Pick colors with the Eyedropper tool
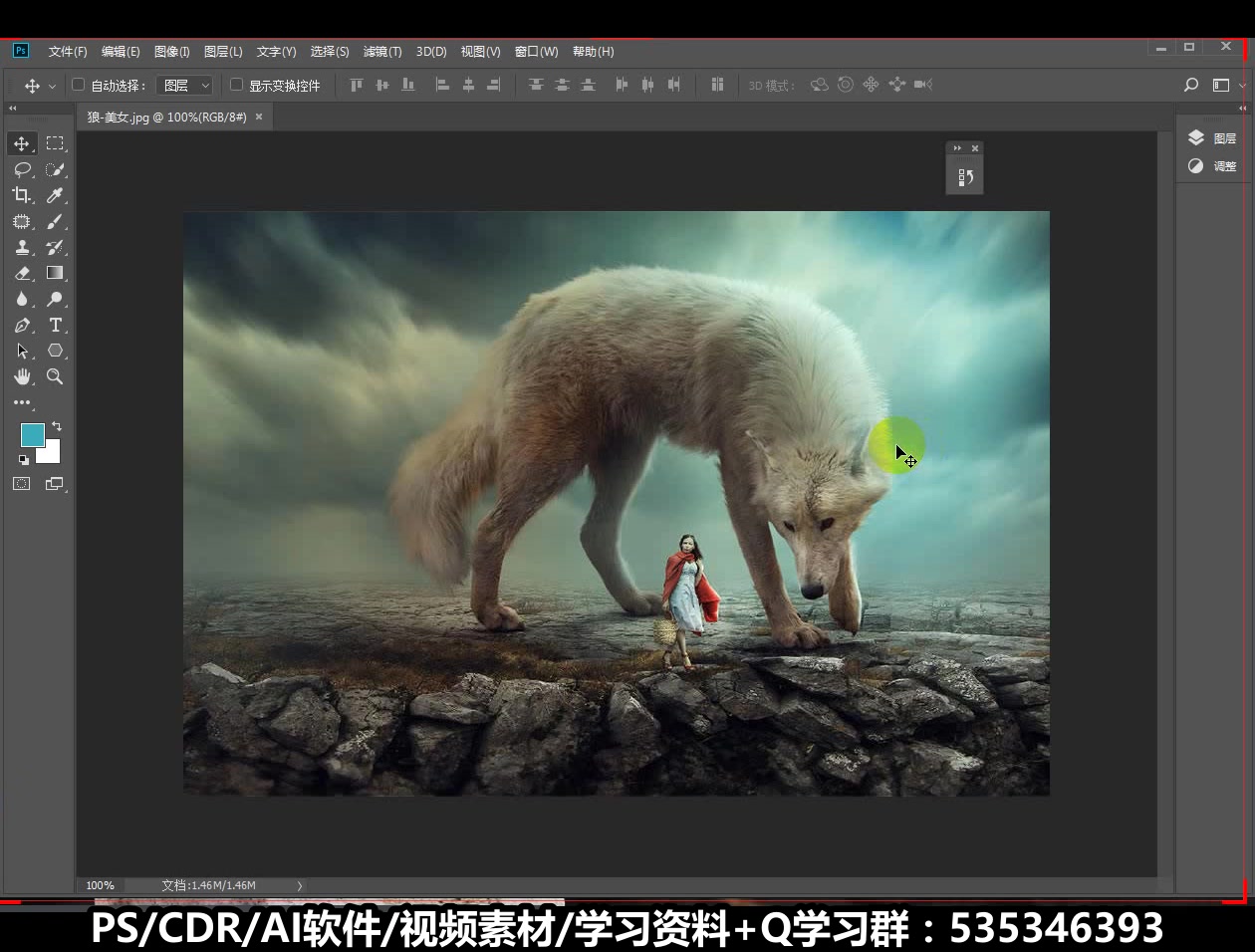This screenshot has width=1255, height=952. click(x=55, y=195)
